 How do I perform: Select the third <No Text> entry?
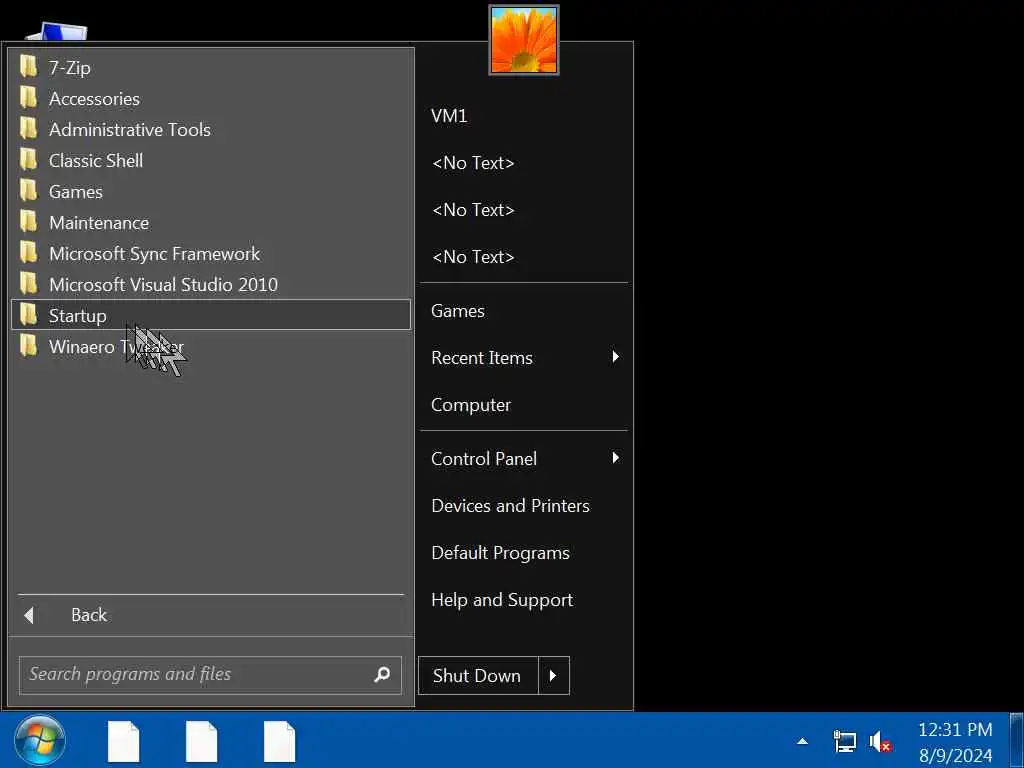tap(473, 257)
